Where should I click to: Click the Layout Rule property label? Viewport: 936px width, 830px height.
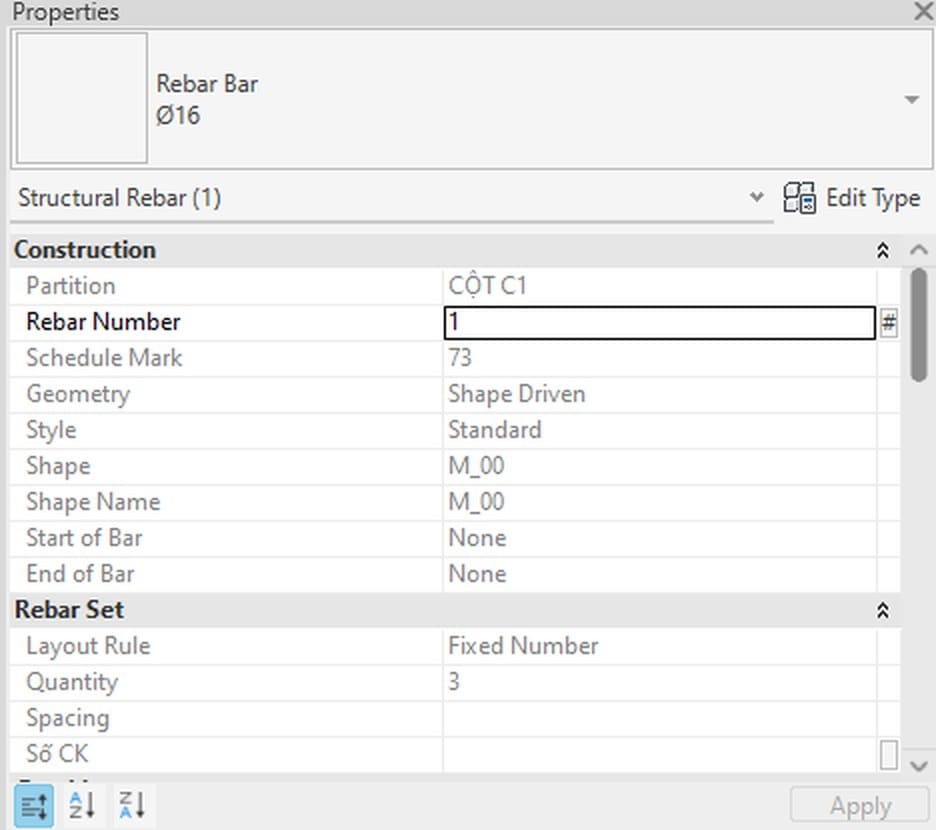coord(88,646)
